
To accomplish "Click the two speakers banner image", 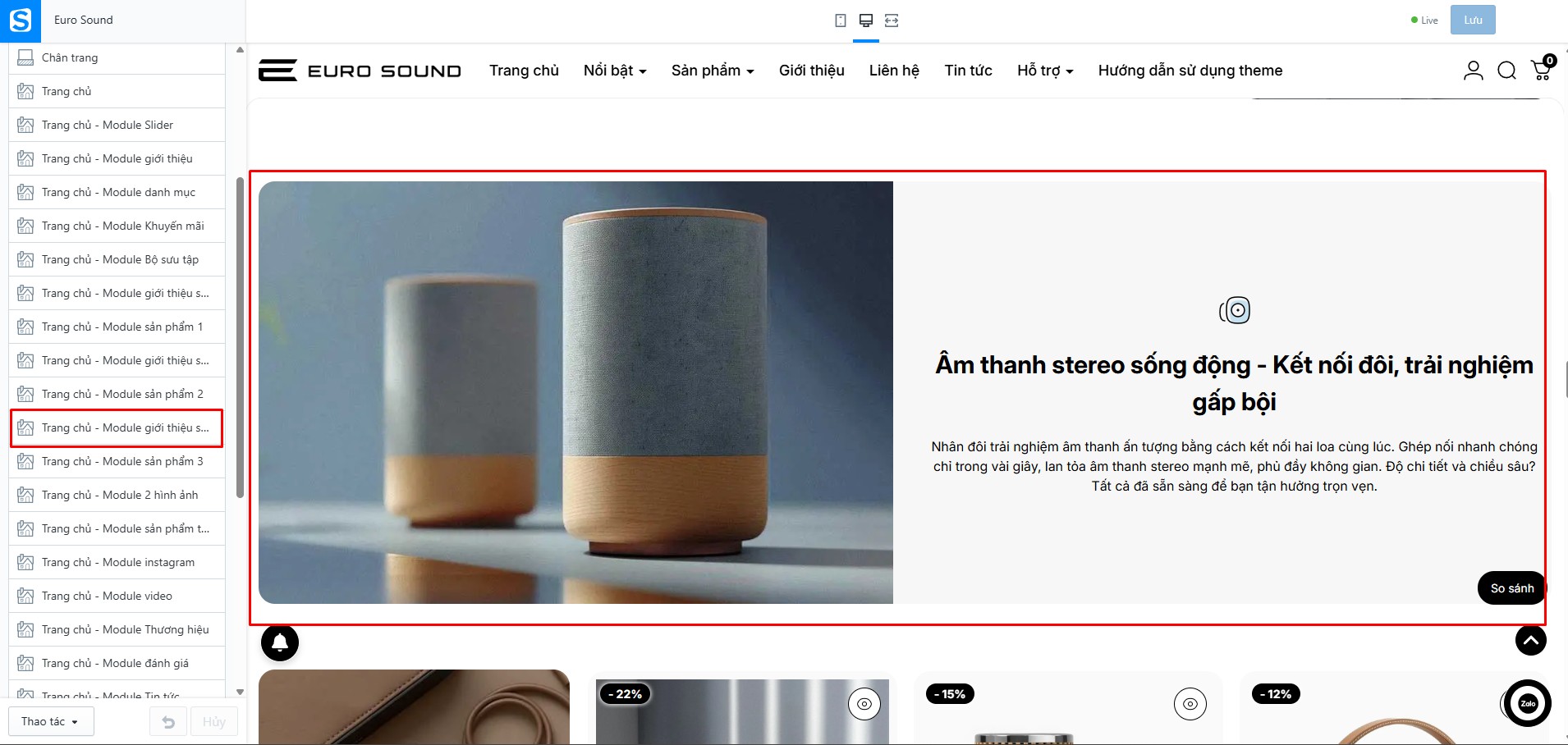I will (x=575, y=392).
